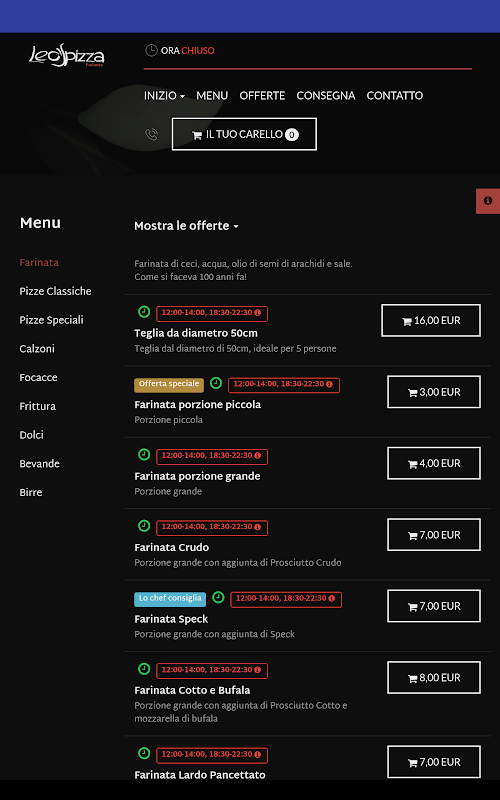Go to the OFFERTE page
The height and width of the screenshot is (800, 500).
coord(262,95)
